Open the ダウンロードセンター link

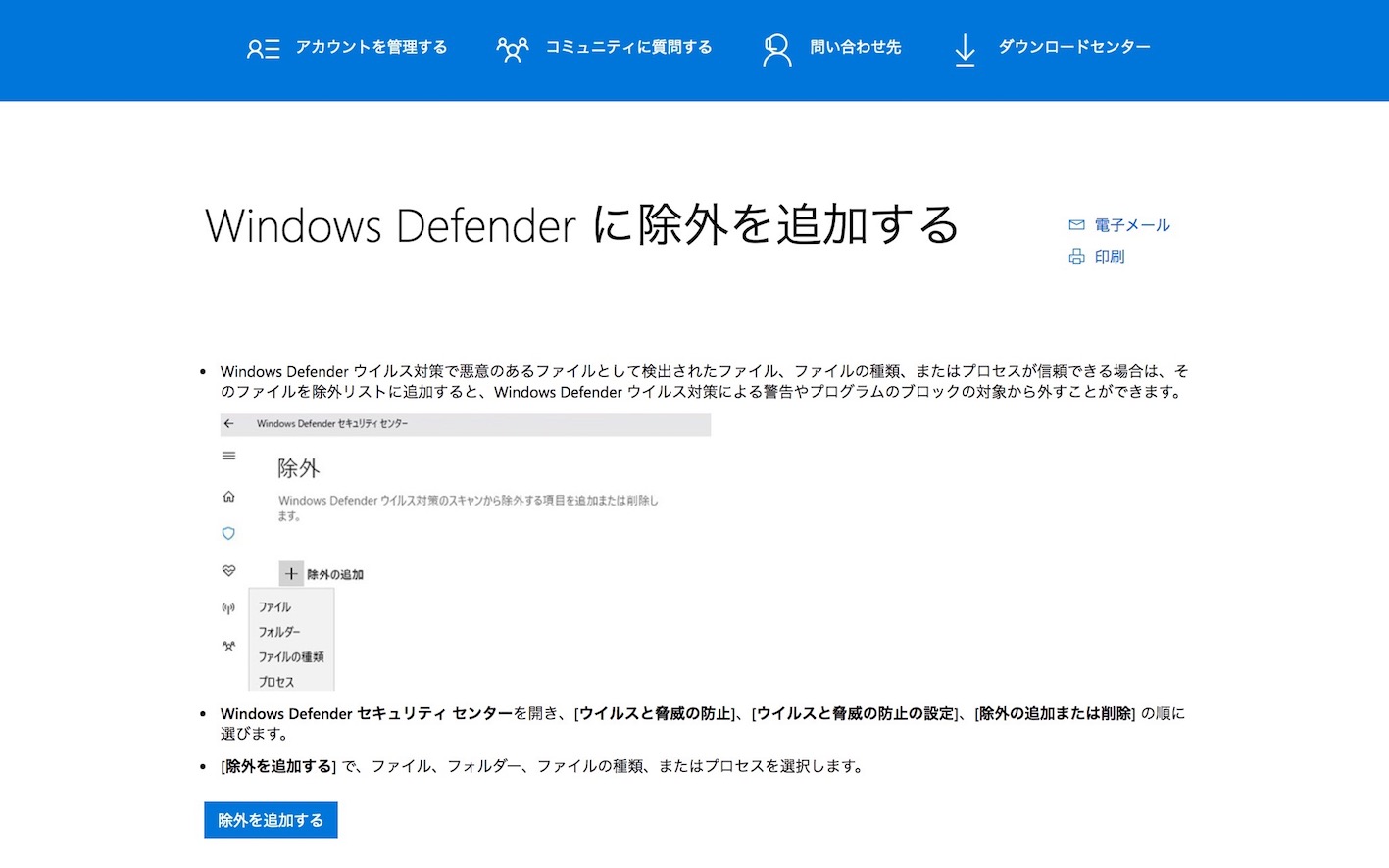[1073, 47]
